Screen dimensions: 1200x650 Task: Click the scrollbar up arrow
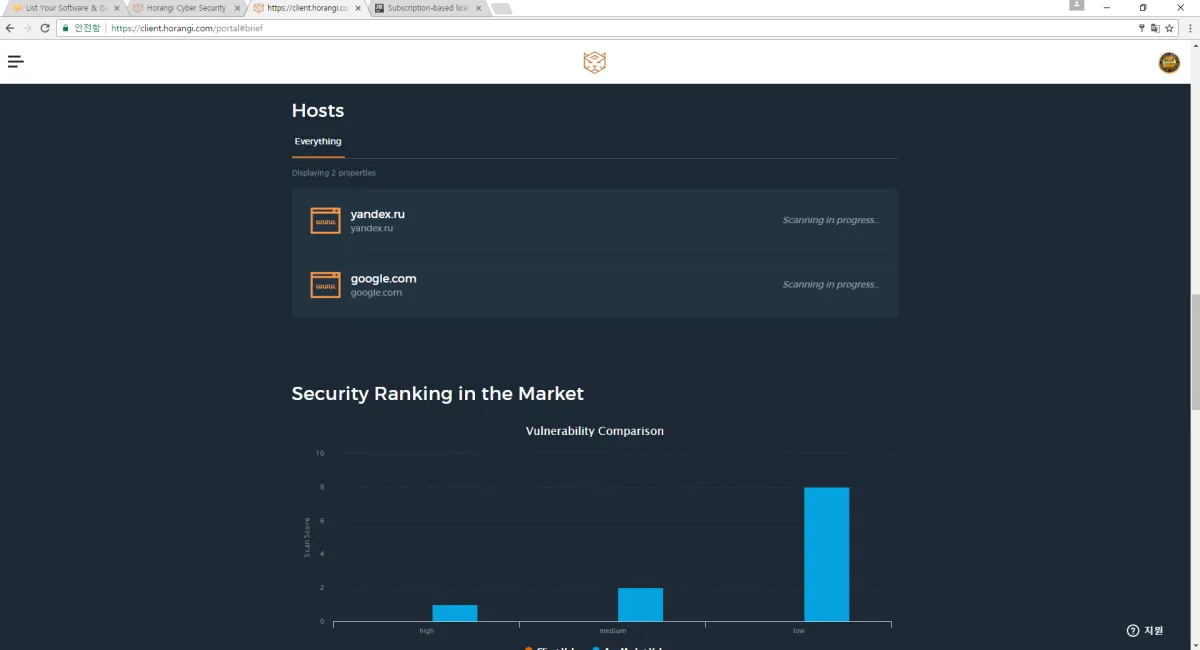[x=1194, y=45]
